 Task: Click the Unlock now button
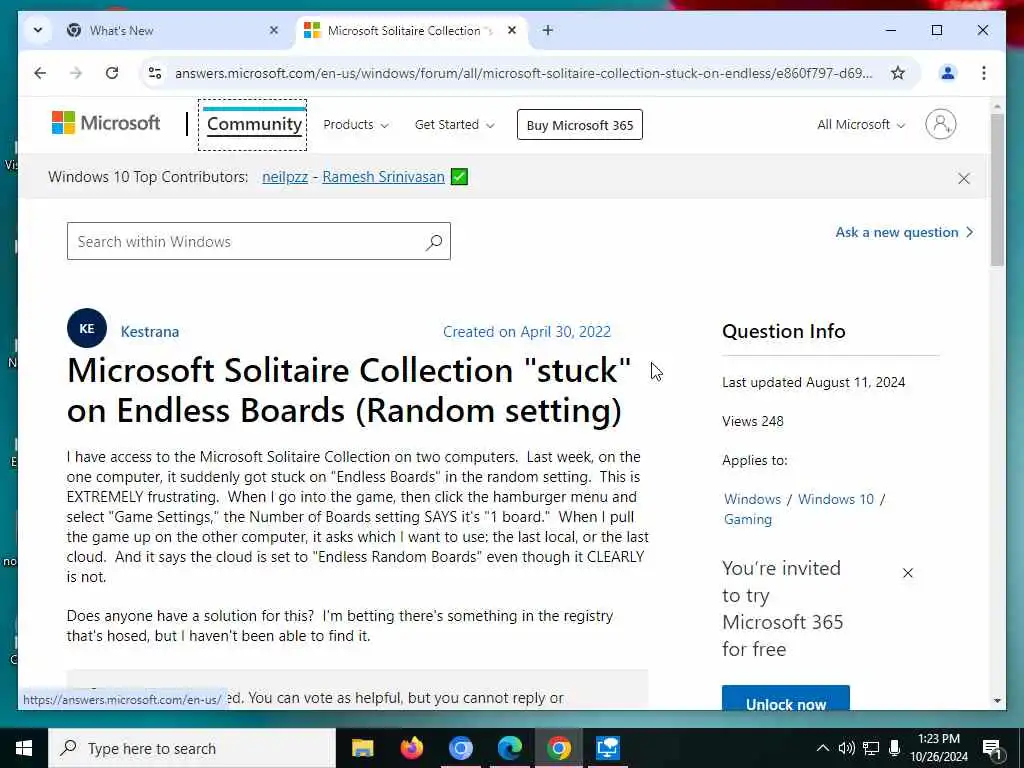(786, 699)
